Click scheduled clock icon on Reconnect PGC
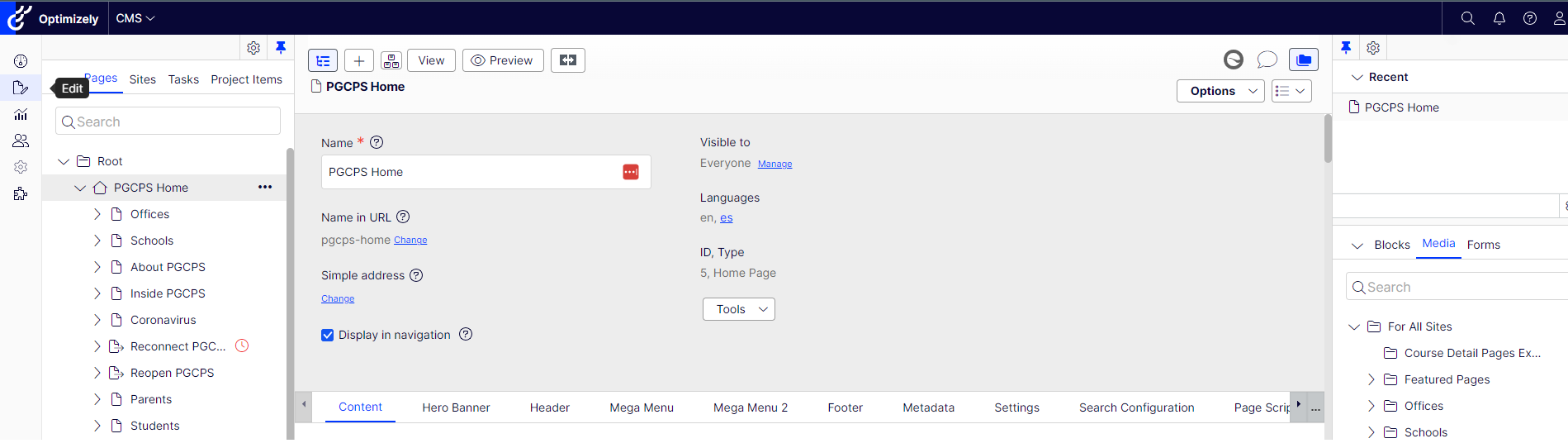 (242, 346)
